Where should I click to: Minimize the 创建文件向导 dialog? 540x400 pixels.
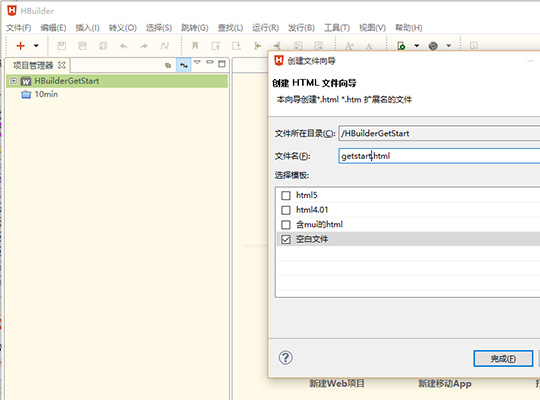point(531,61)
